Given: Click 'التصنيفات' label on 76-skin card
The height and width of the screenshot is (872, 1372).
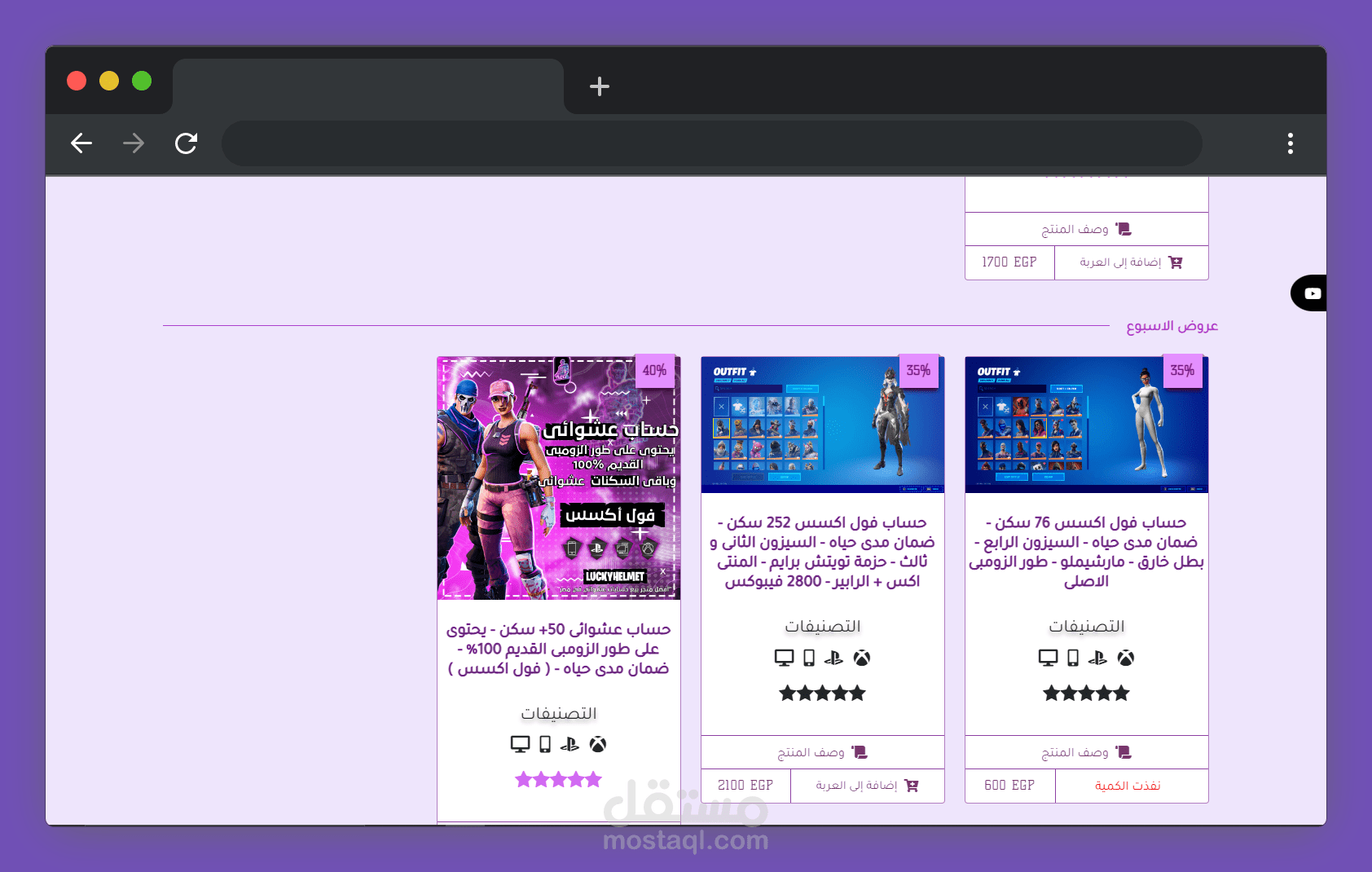Looking at the screenshot, I should [1087, 626].
